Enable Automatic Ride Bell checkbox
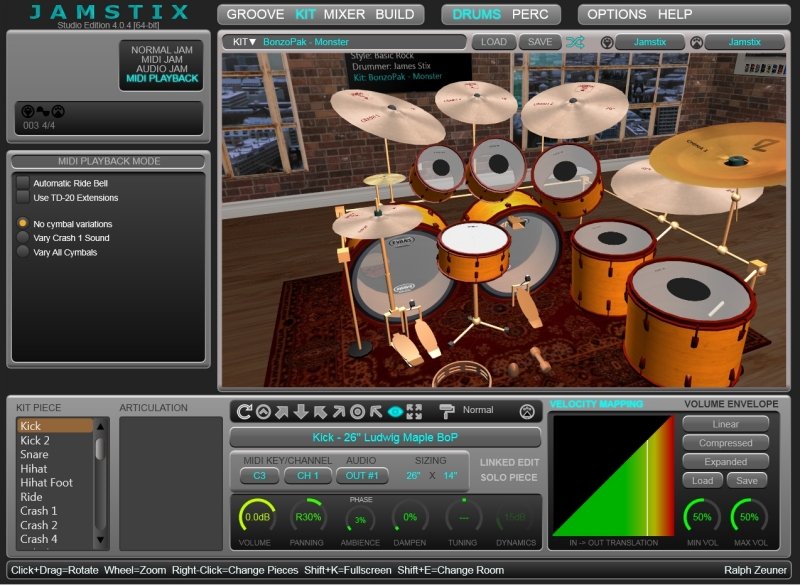The image size is (800, 585). coord(22,182)
